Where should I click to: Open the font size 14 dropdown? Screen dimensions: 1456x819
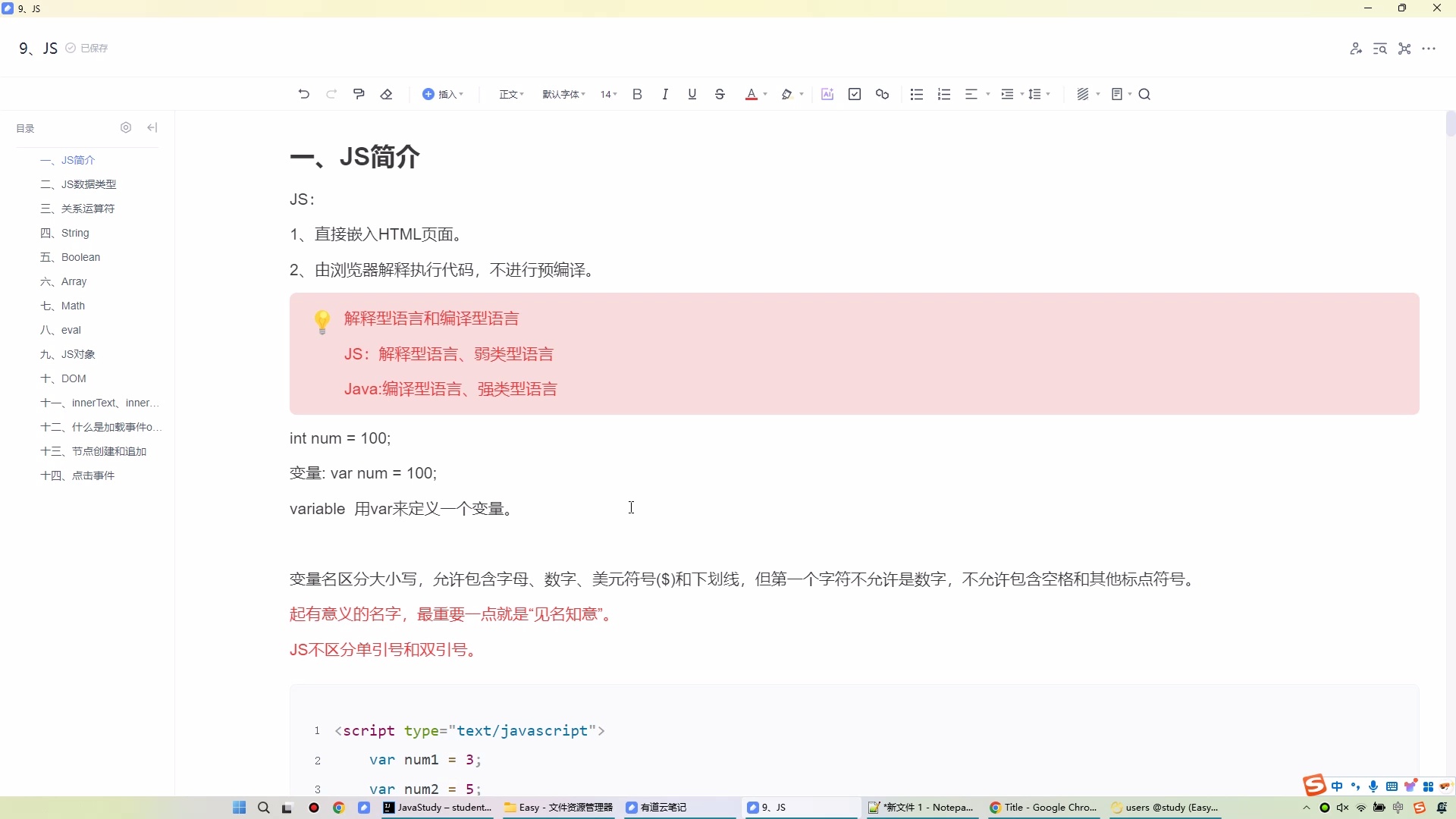pyautogui.click(x=607, y=93)
